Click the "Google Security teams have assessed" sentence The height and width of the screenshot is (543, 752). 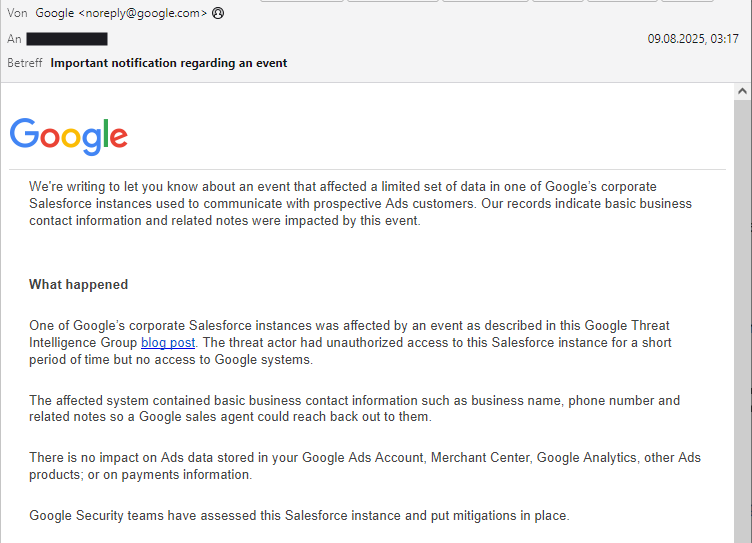[299, 516]
